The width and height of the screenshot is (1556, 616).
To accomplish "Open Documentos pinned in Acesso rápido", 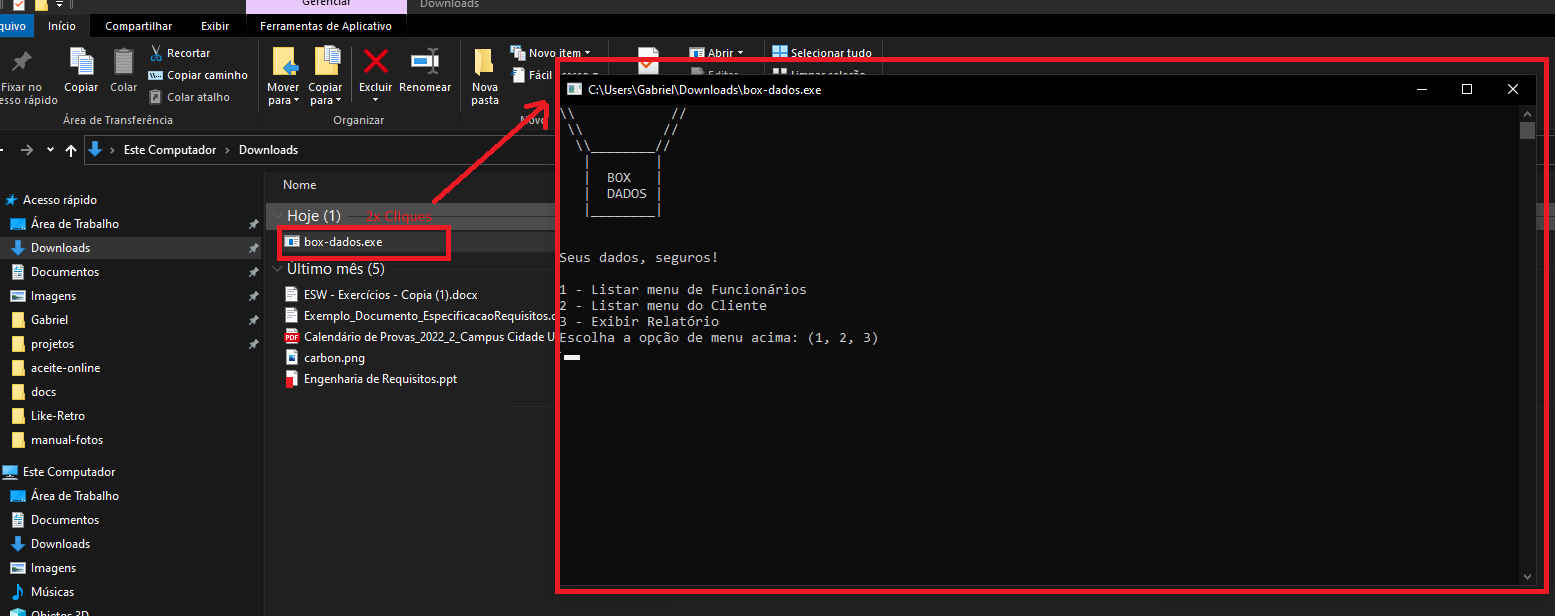I will (56, 272).
